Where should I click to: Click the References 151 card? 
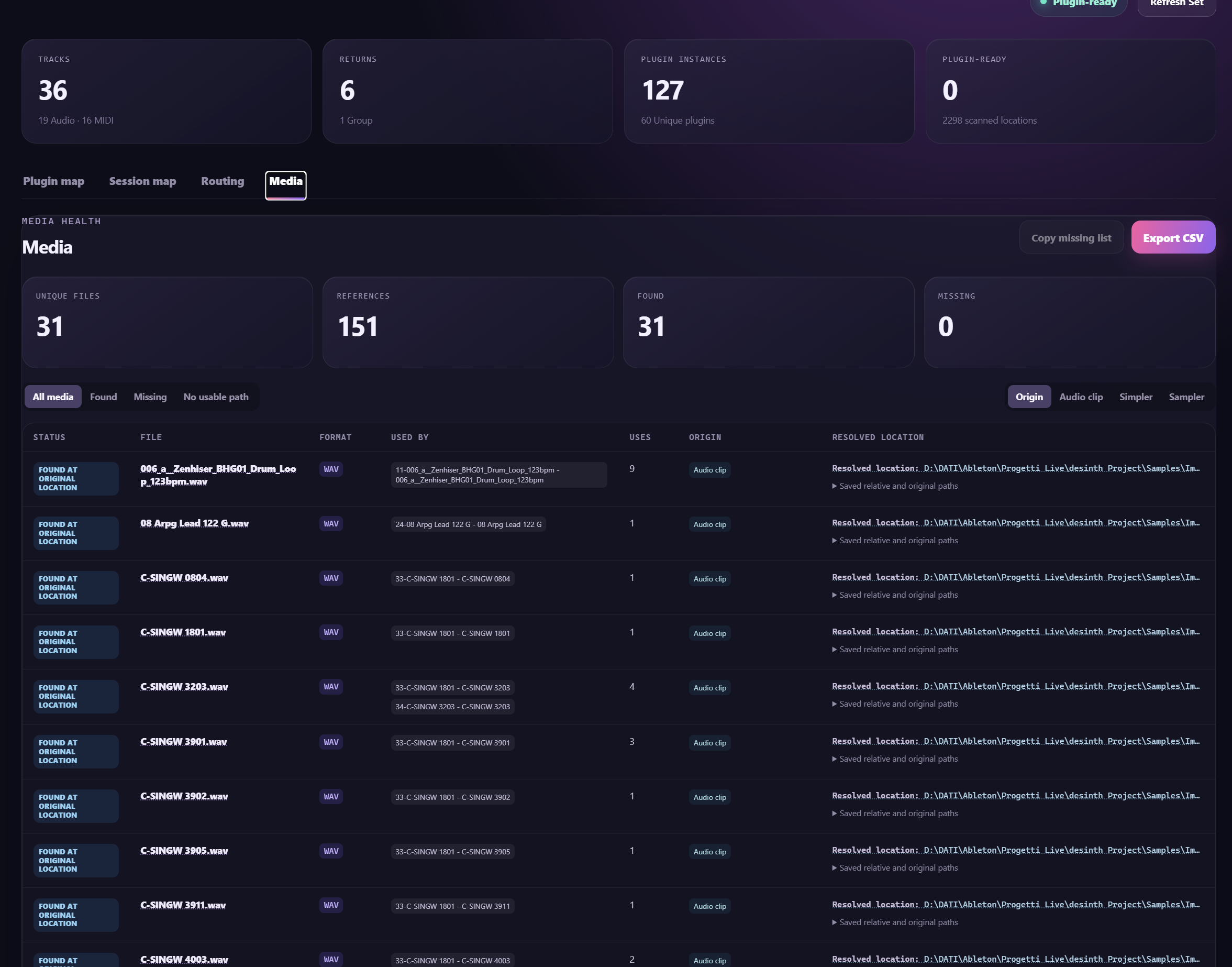468,322
